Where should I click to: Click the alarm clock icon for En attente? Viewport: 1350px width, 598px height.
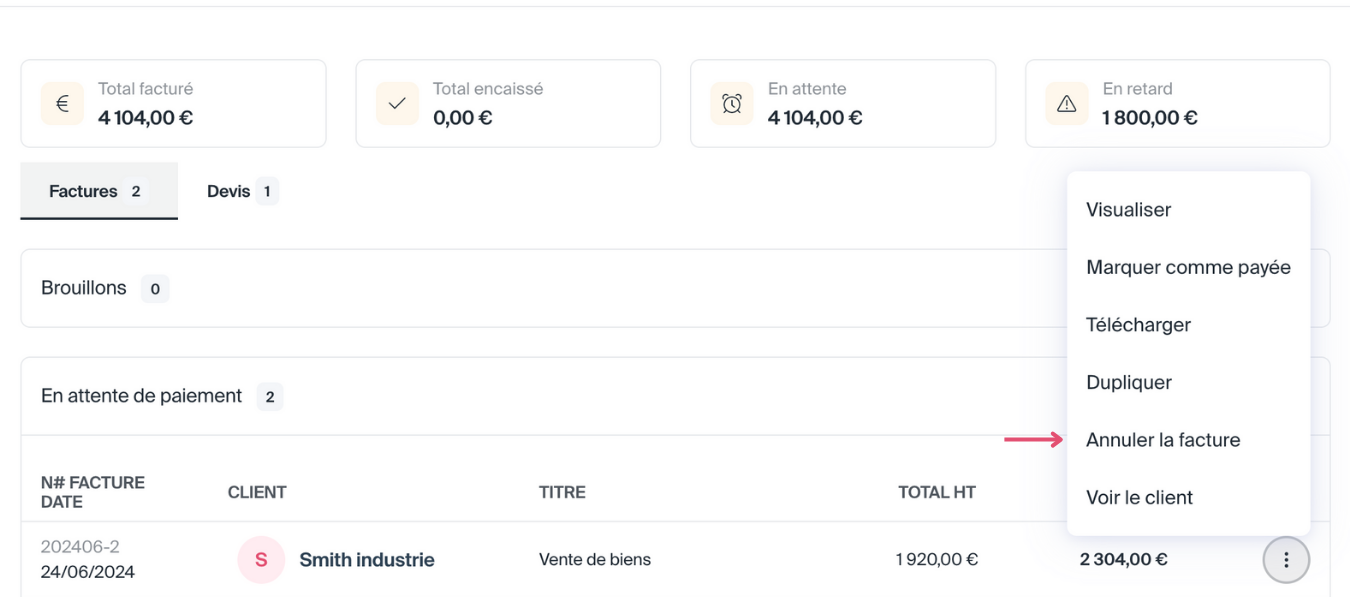click(x=732, y=104)
